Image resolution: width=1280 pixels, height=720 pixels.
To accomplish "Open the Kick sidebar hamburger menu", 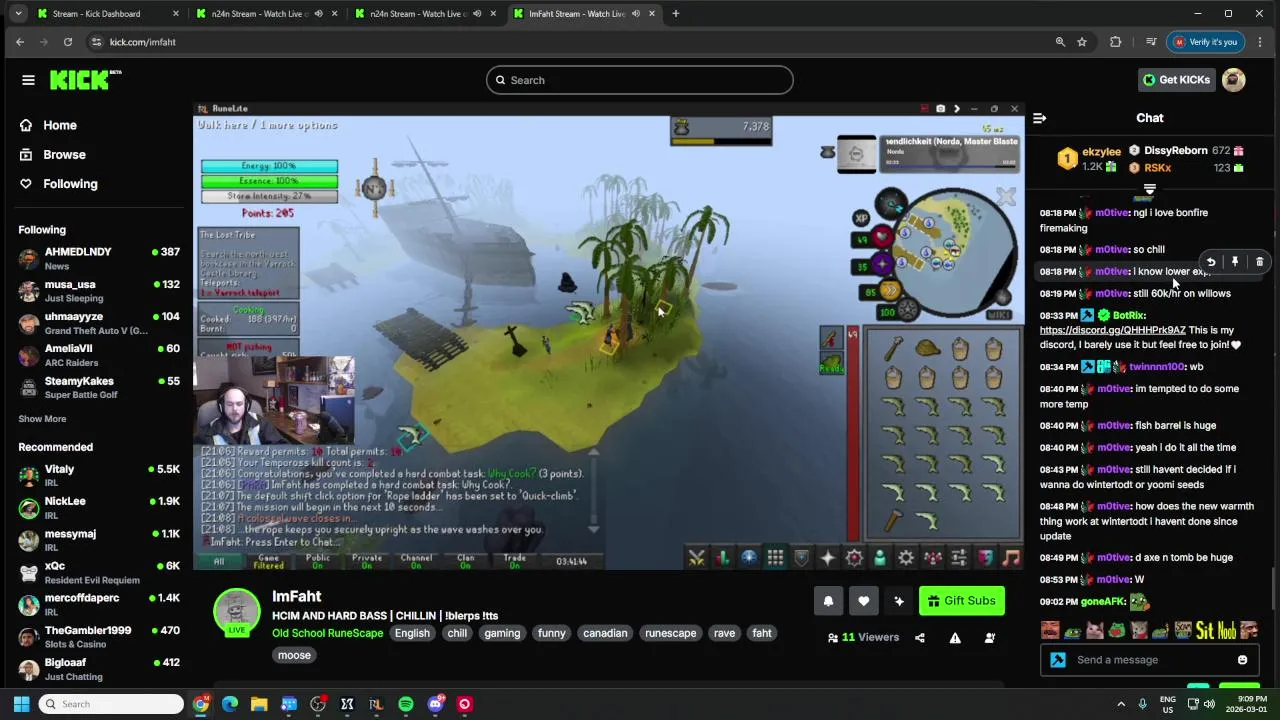I will pyautogui.click(x=28, y=80).
